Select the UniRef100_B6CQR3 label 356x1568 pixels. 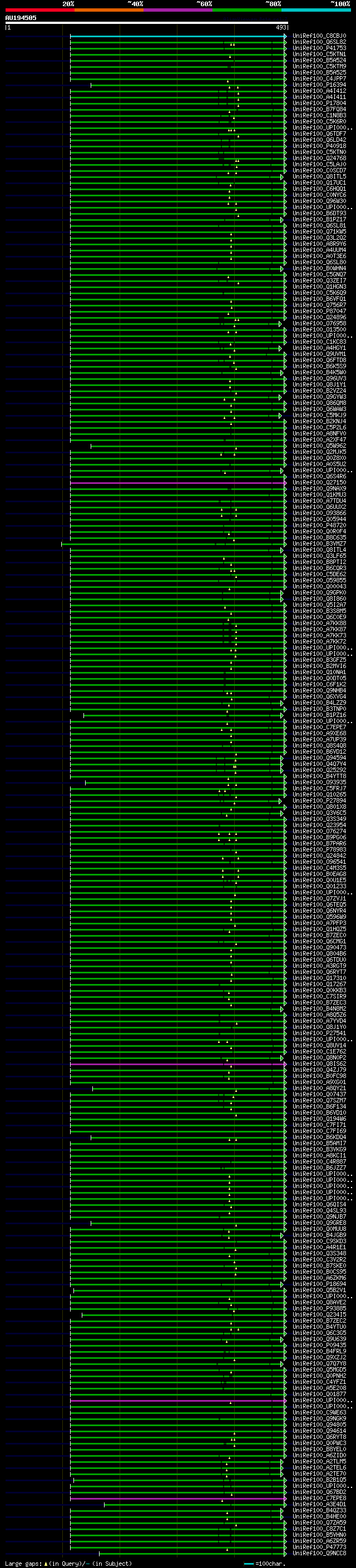(319, 568)
